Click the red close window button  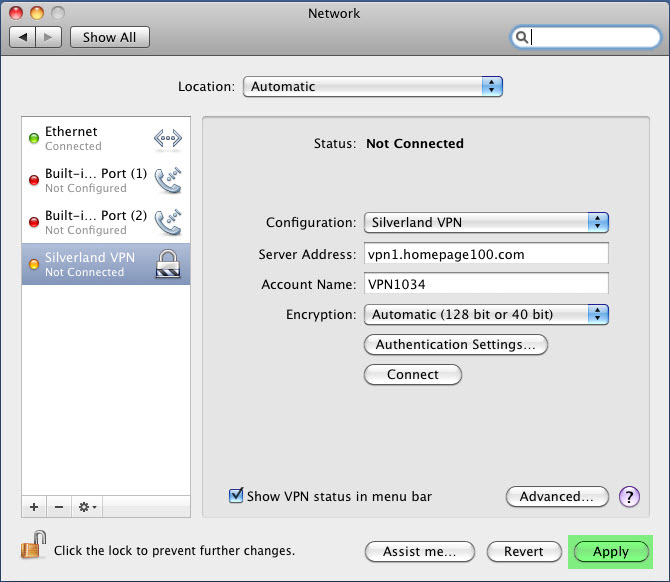16,13
